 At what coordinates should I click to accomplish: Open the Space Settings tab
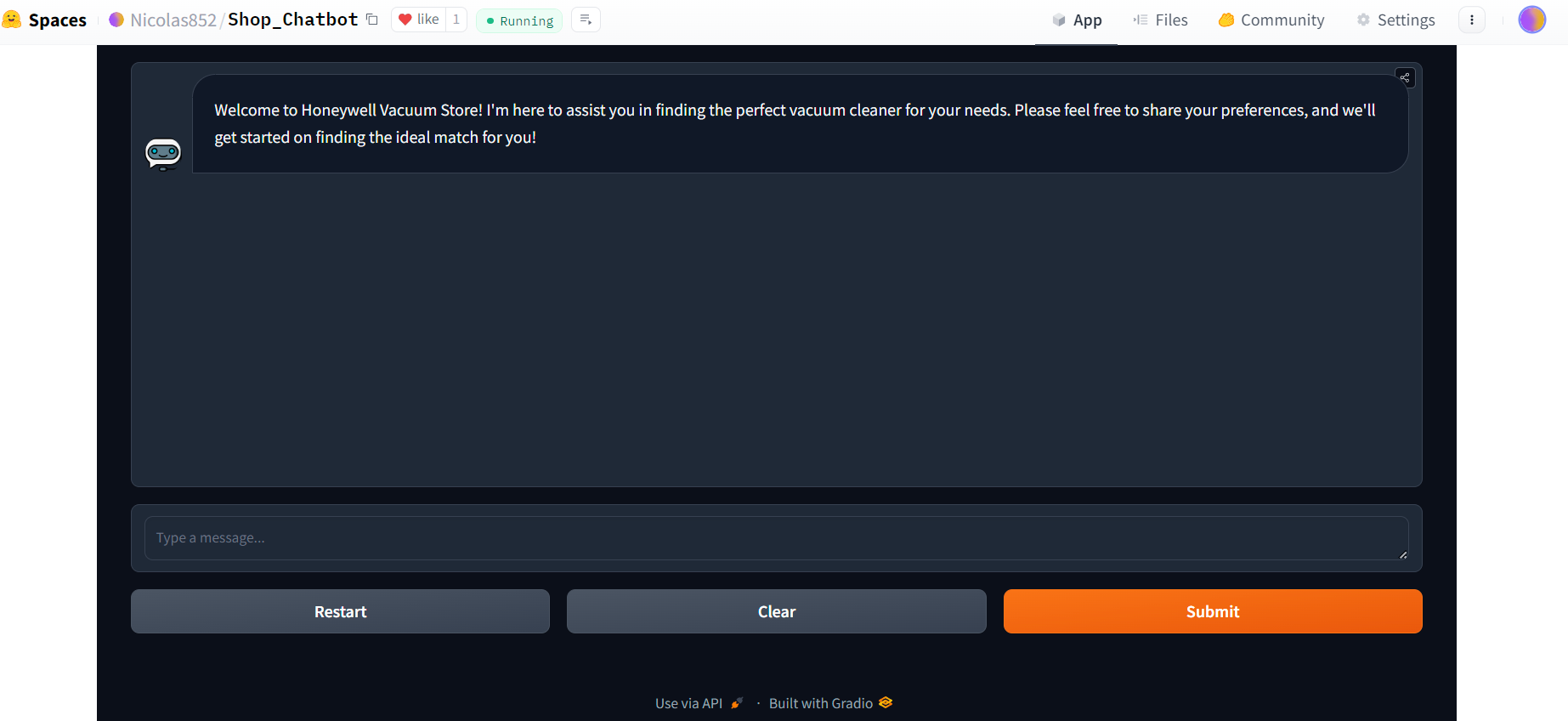pos(1395,20)
